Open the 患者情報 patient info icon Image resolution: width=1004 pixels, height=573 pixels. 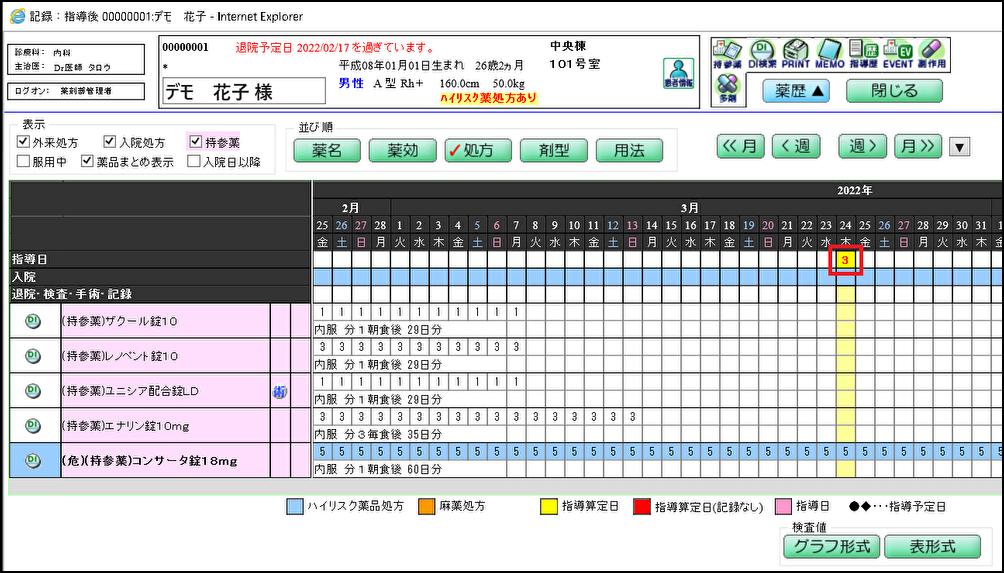point(679,75)
